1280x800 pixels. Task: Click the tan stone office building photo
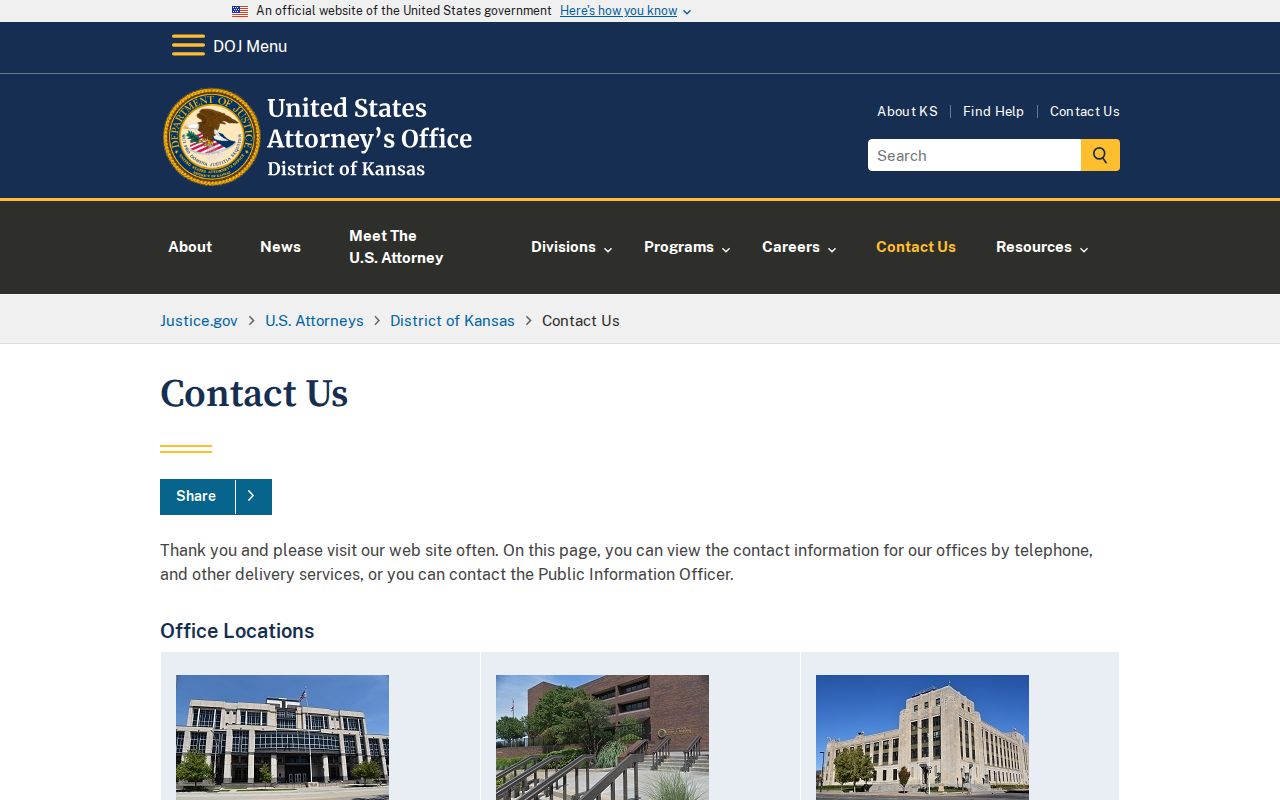[x=922, y=737]
